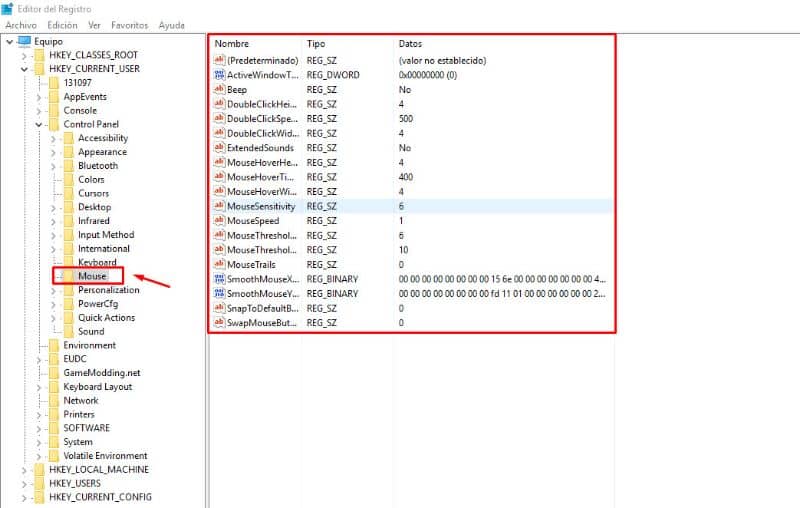Click the Cursors folder icon
Screen dimensions: 800x508
pos(69,193)
